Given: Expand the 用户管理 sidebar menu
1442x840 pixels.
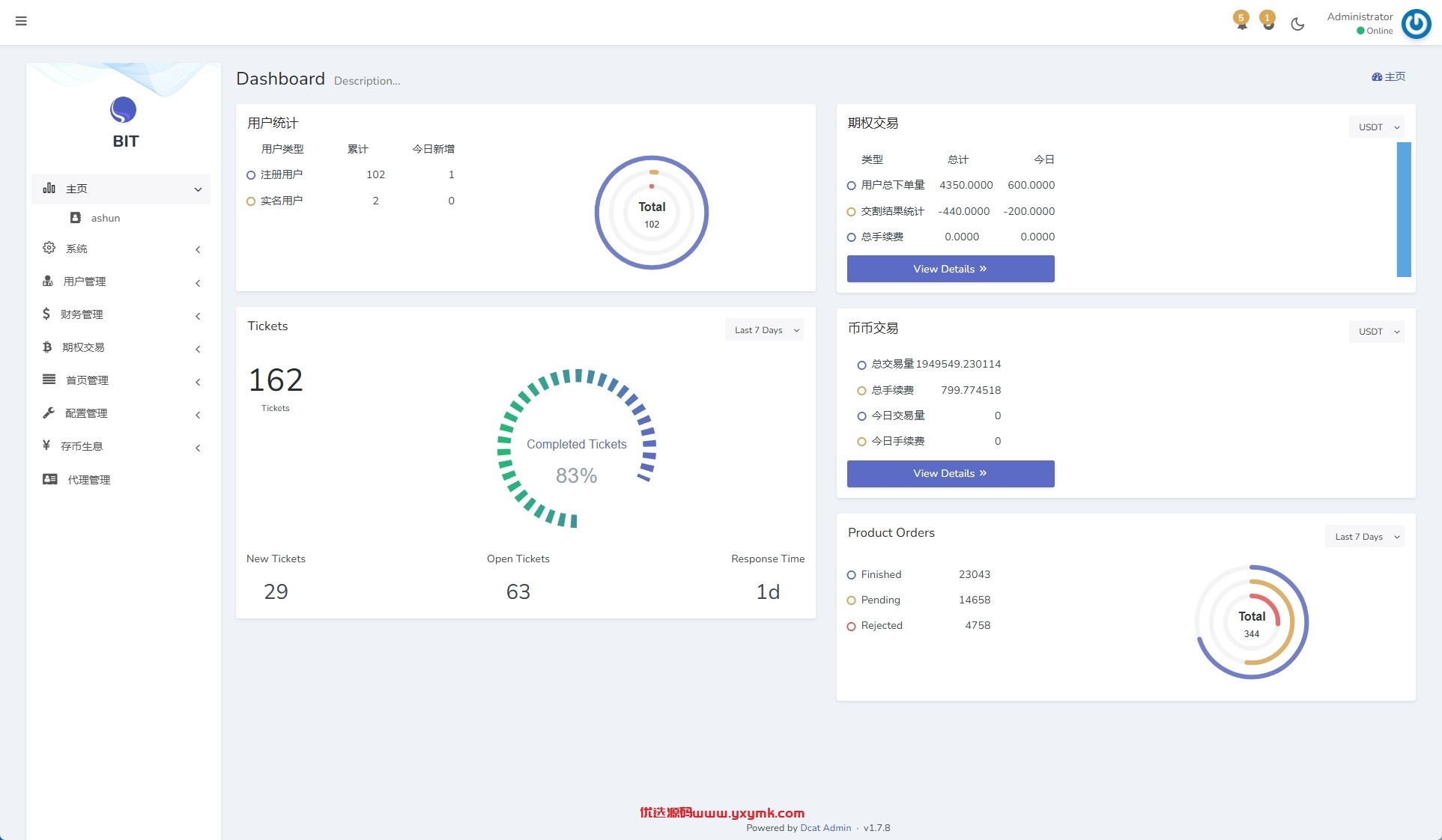Looking at the screenshot, I should pyautogui.click(x=121, y=281).
